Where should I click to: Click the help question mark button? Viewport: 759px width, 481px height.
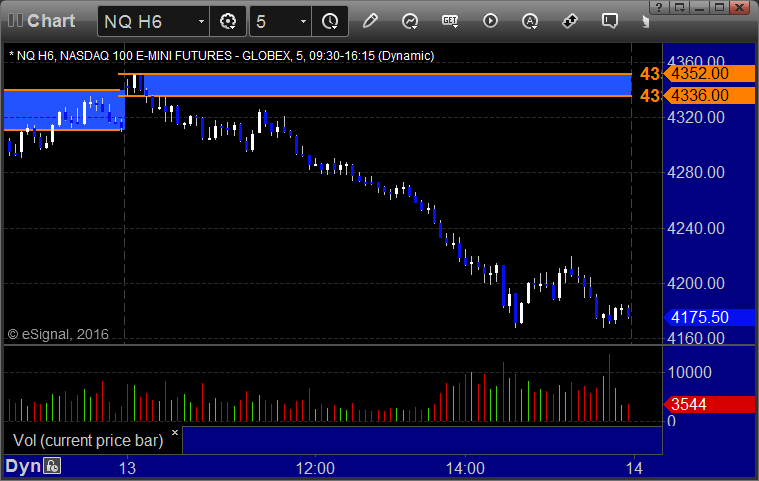(659, 8)
